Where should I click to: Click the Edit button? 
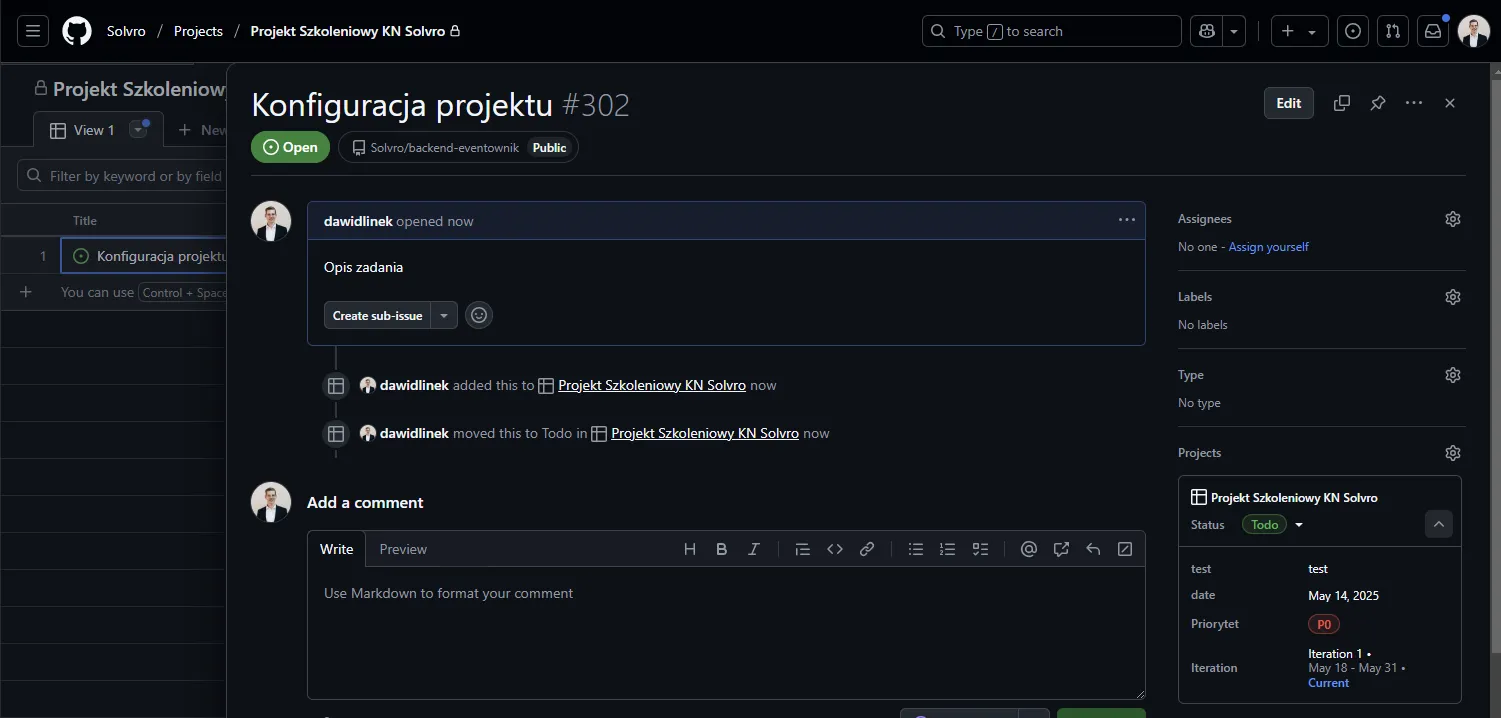tap(1288, 103)
